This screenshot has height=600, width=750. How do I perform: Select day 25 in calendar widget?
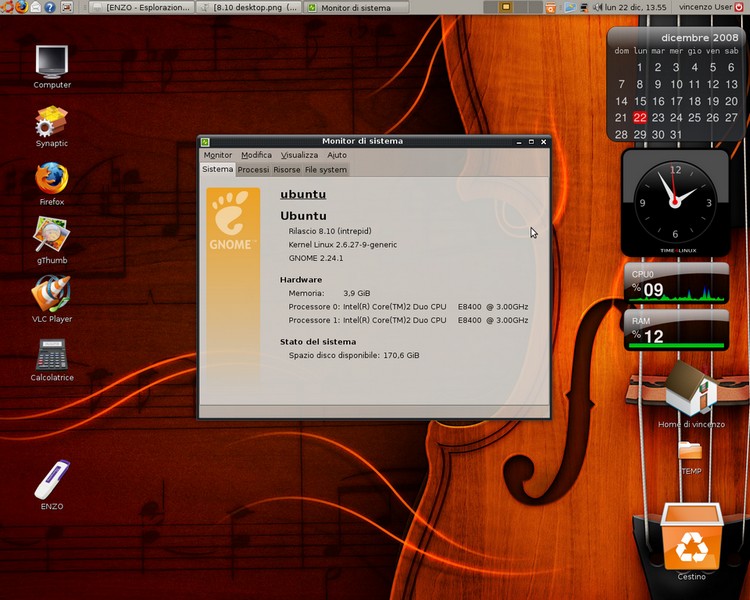click(x=694, y=118)
